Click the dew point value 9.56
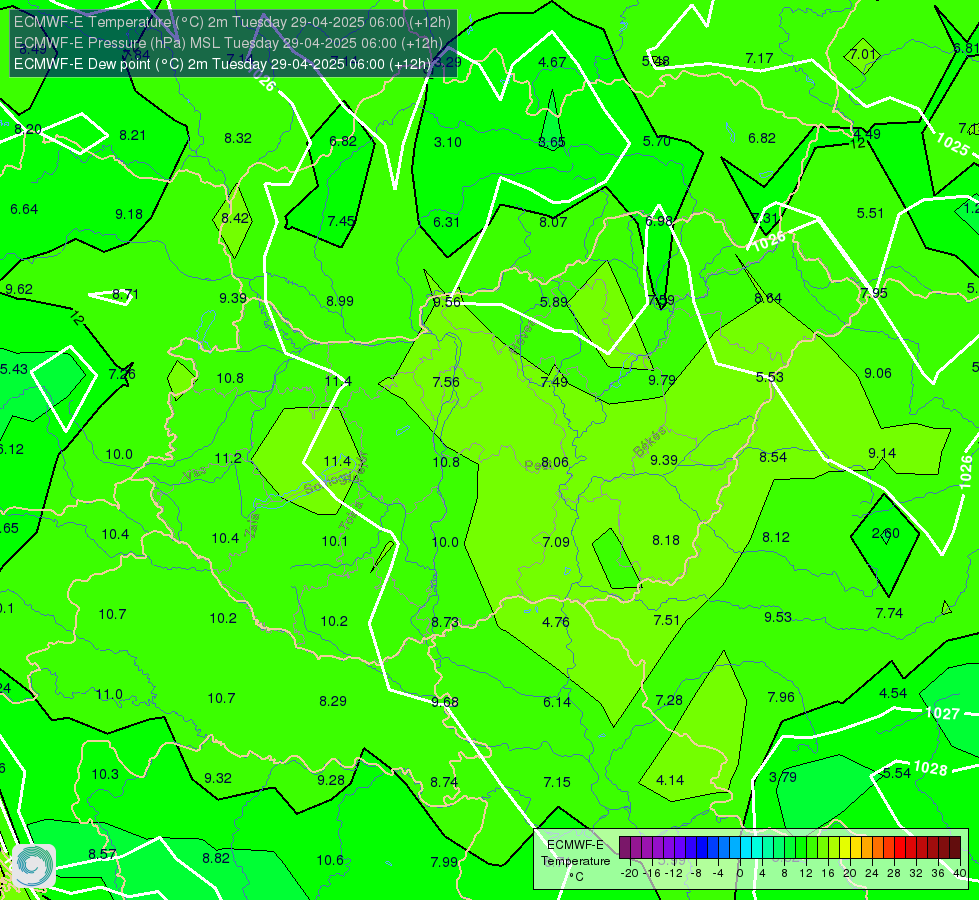Image resolution: width=979 pixels, height=900 pixels. pyautogui.click(x=447, y=302)
